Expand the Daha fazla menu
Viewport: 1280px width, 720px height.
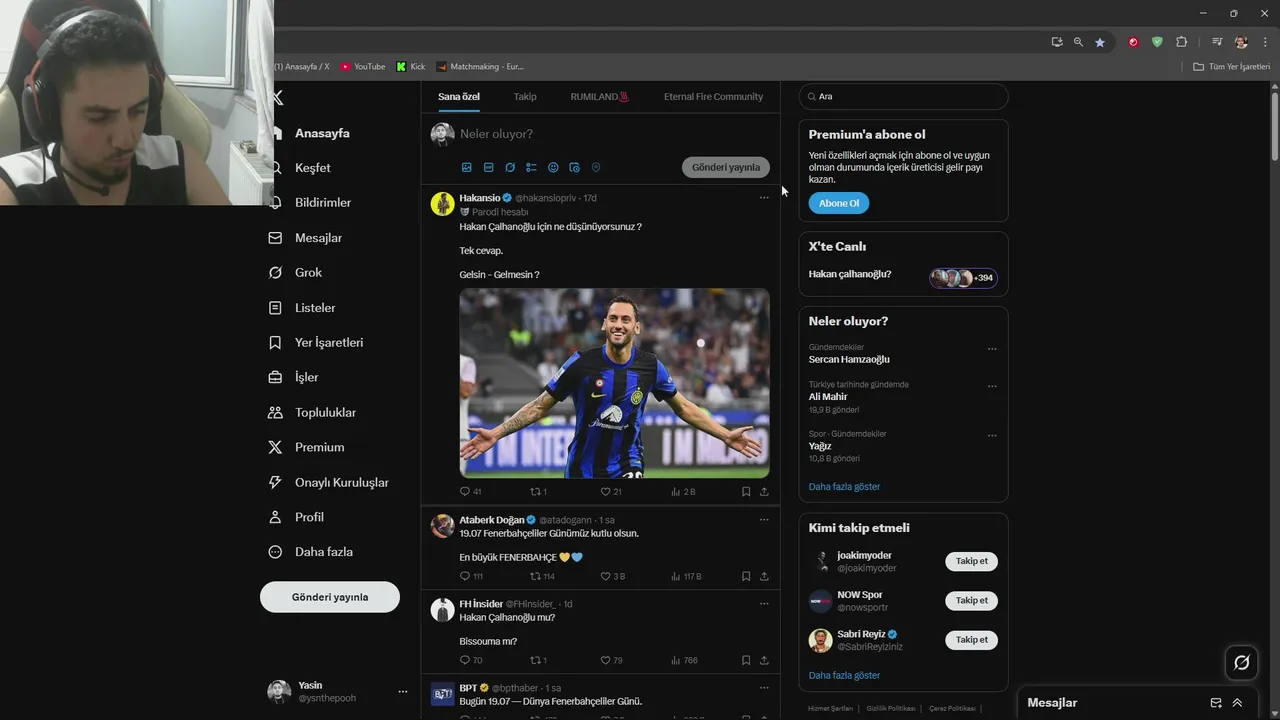tap(311, 552)
